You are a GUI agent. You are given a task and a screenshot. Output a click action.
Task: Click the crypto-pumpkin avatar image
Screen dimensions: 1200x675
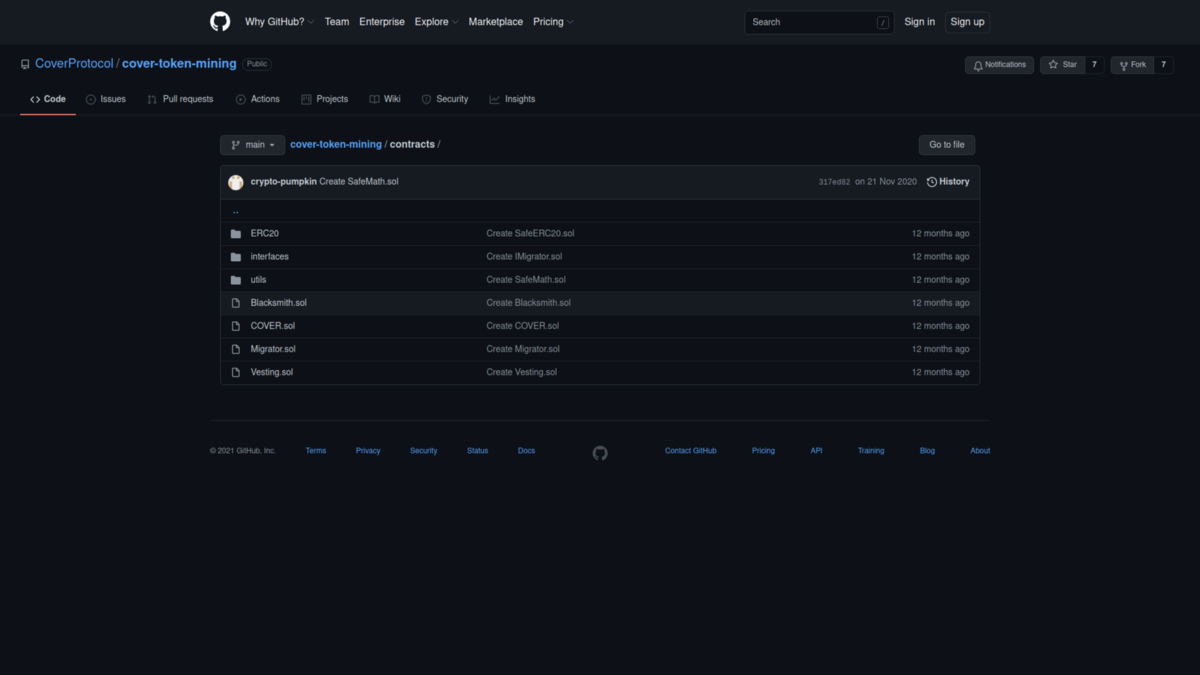point(236,182)
